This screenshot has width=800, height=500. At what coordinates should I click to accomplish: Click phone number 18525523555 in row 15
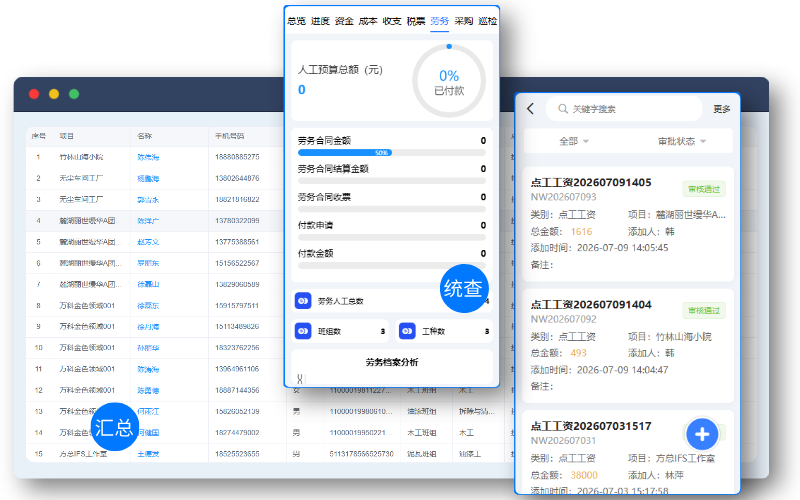pyautogui.click(x=237, y=454)
